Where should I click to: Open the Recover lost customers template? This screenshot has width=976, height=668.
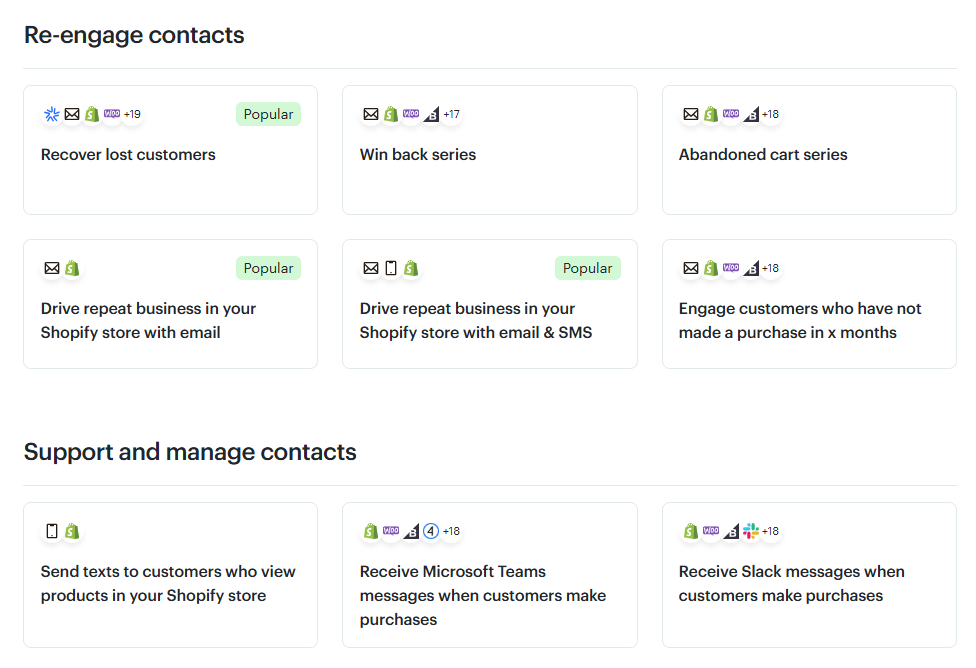pos(128,154)
